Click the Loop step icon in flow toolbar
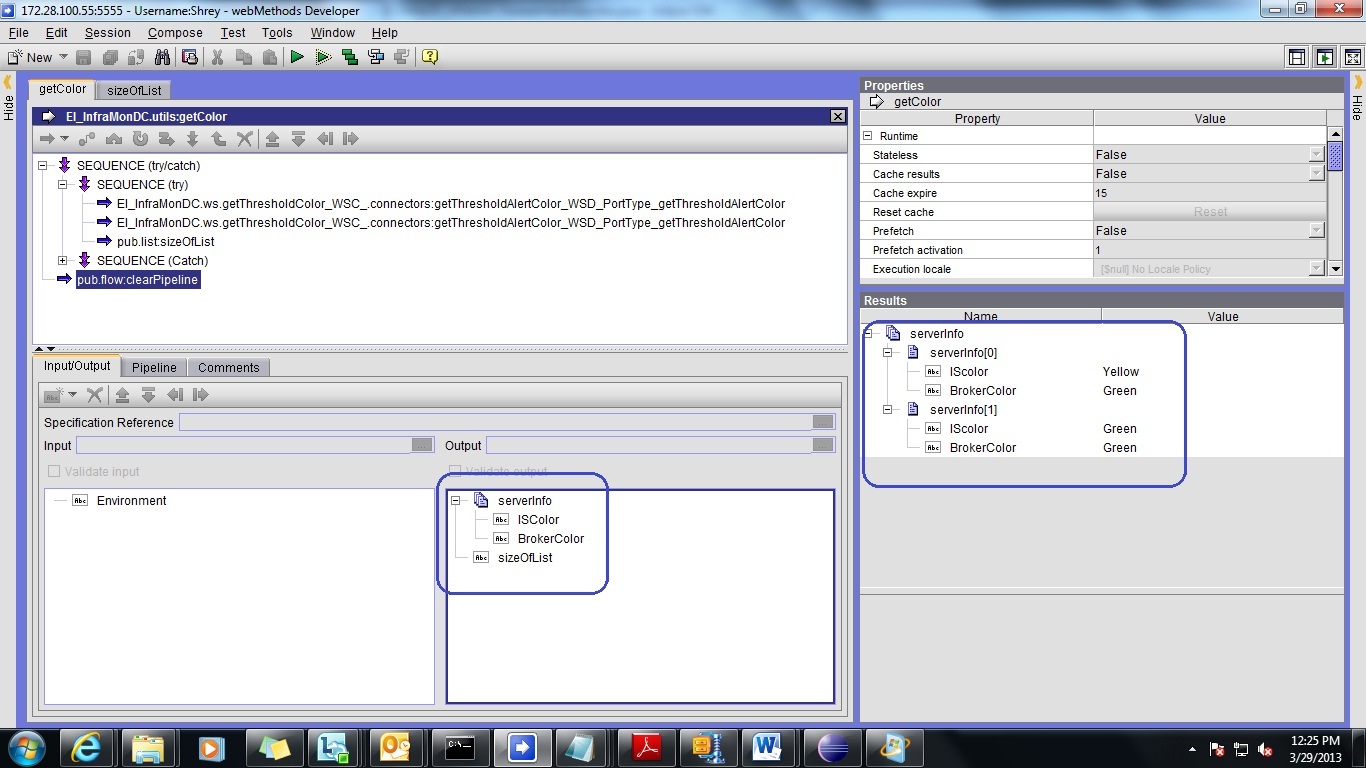Screen dimensions: 1366x768 coord(141,139)
